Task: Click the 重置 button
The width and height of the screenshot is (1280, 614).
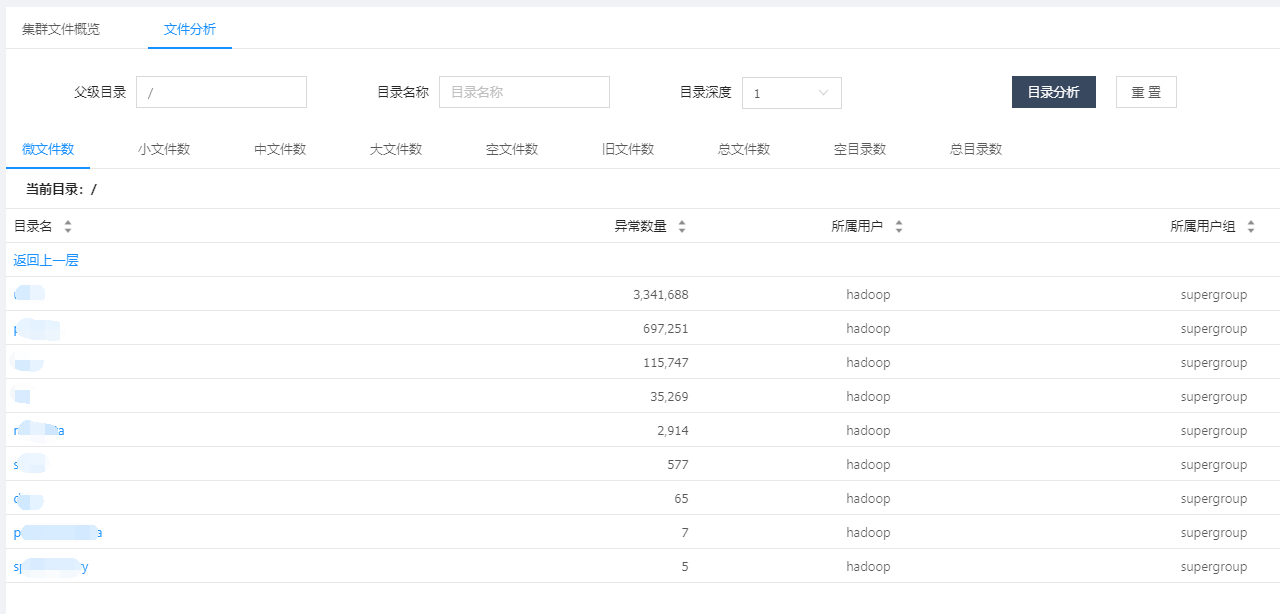Action: tap(1146, 92)
